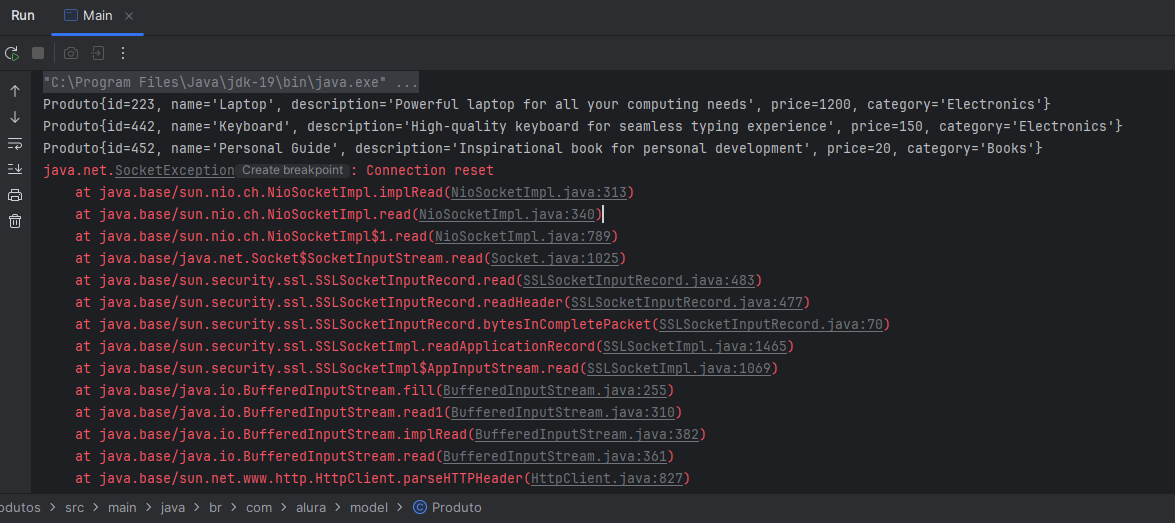The width and height of the screenshot is (1175, 523).
Task: Open NioSocketImpl.java:313 link
Action: point(539,193)
